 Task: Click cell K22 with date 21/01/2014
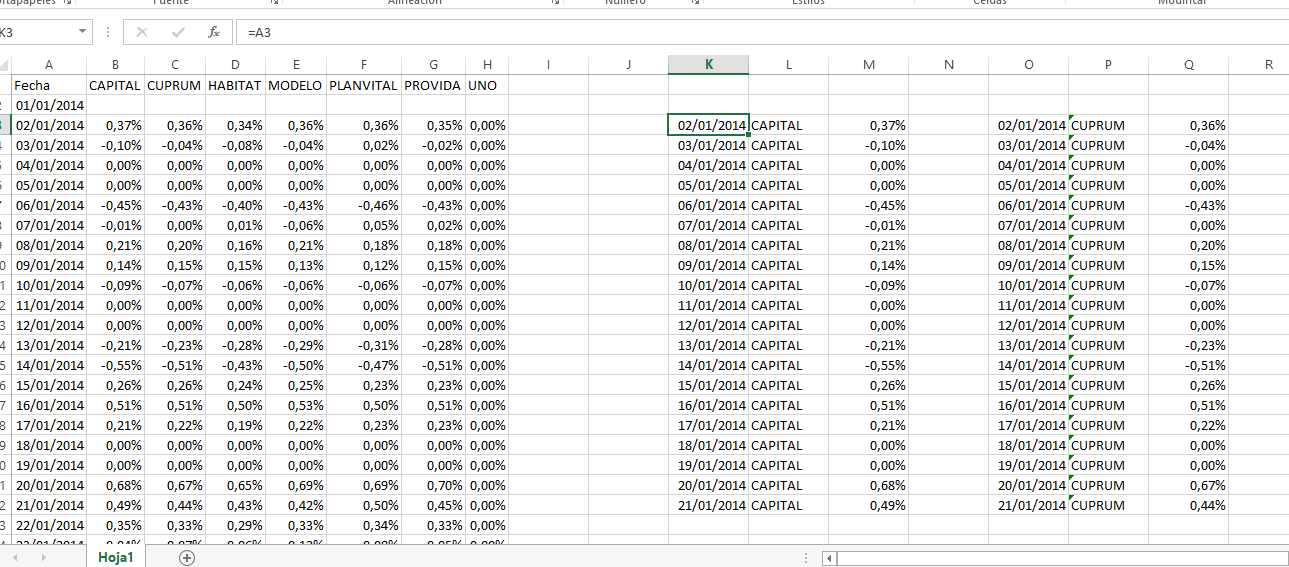click(708, 505)
